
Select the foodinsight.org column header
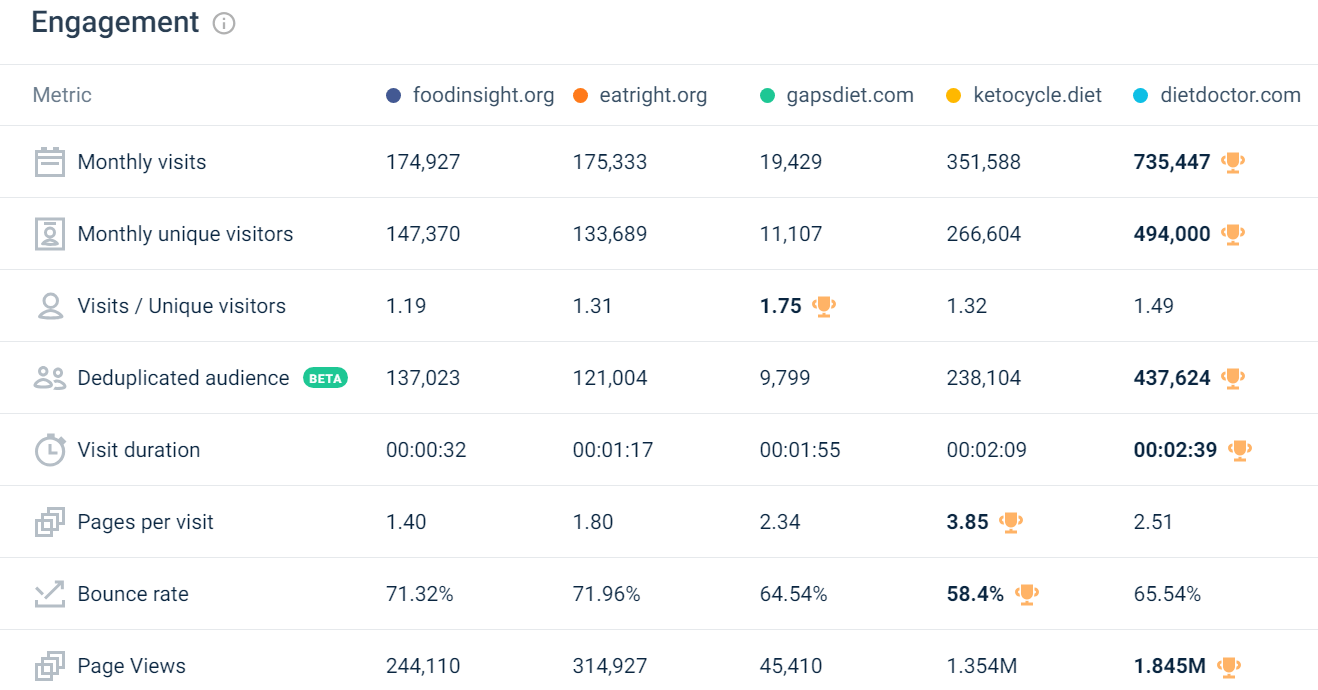pyautogui.click(x=483, y=96)
